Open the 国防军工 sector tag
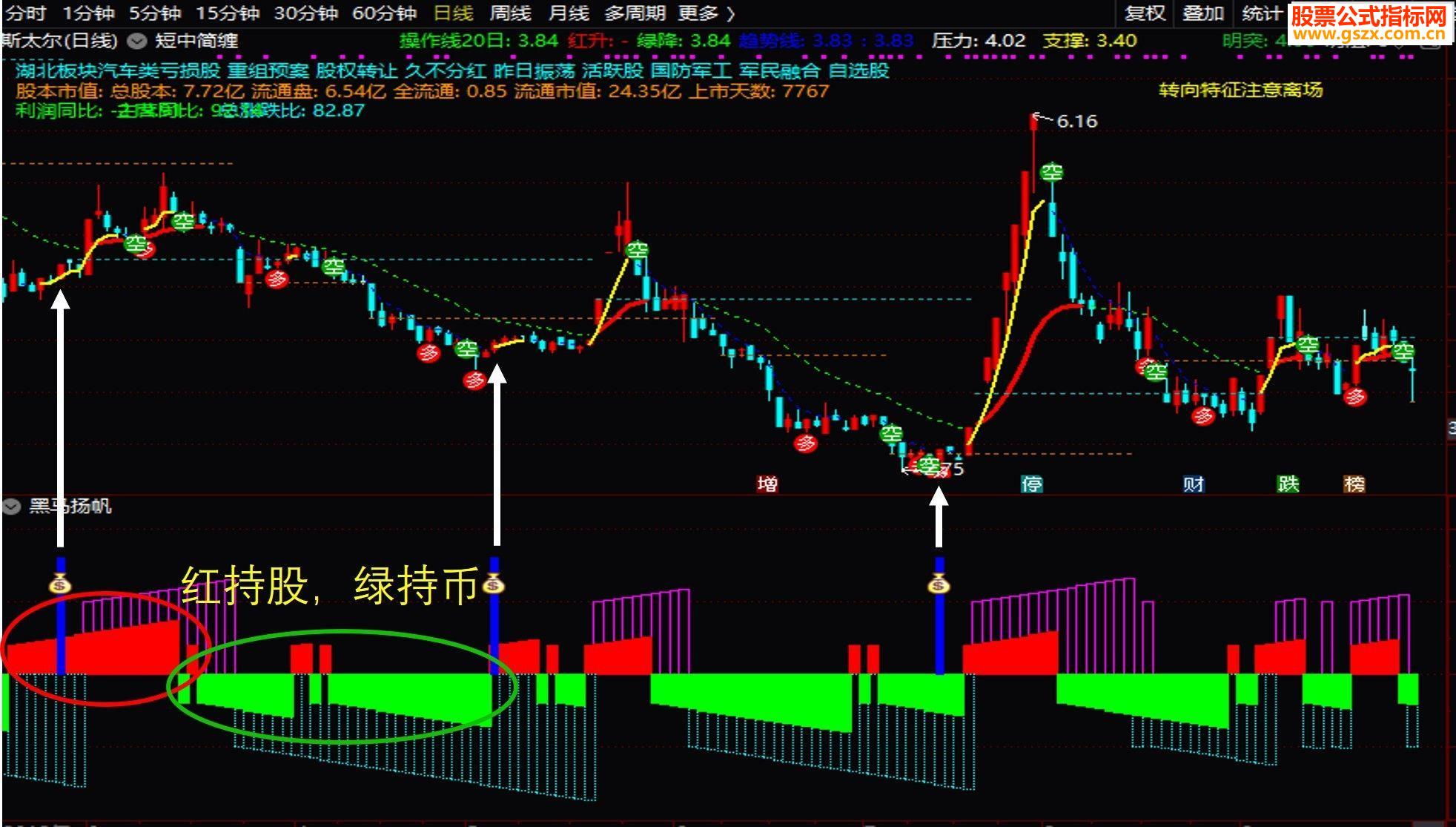This screenshot has width=1456, height=827. click(691, 70)
